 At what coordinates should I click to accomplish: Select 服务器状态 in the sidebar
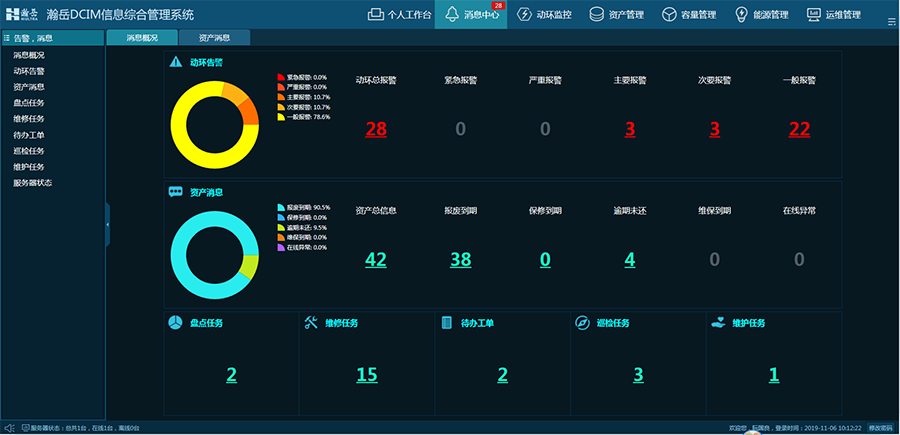point(33,183)
